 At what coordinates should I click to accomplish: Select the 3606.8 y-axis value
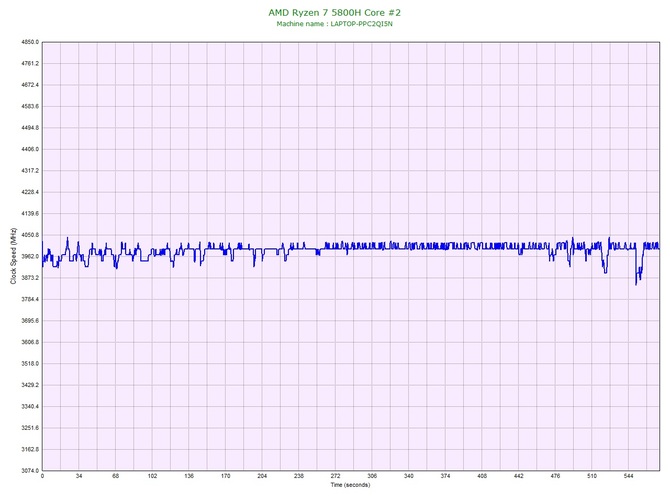point(30,342)
